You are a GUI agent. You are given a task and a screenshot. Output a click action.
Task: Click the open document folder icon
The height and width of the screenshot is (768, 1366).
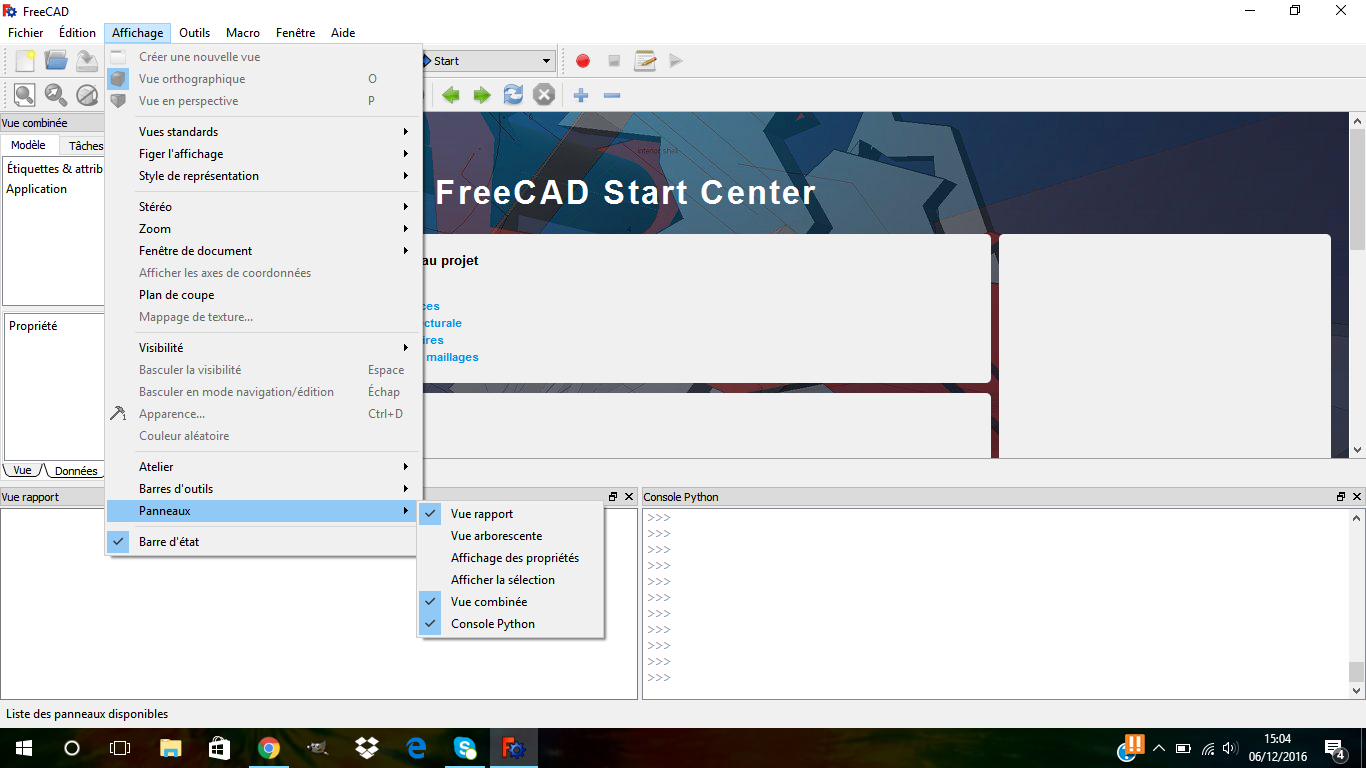(x=56, y=61)
